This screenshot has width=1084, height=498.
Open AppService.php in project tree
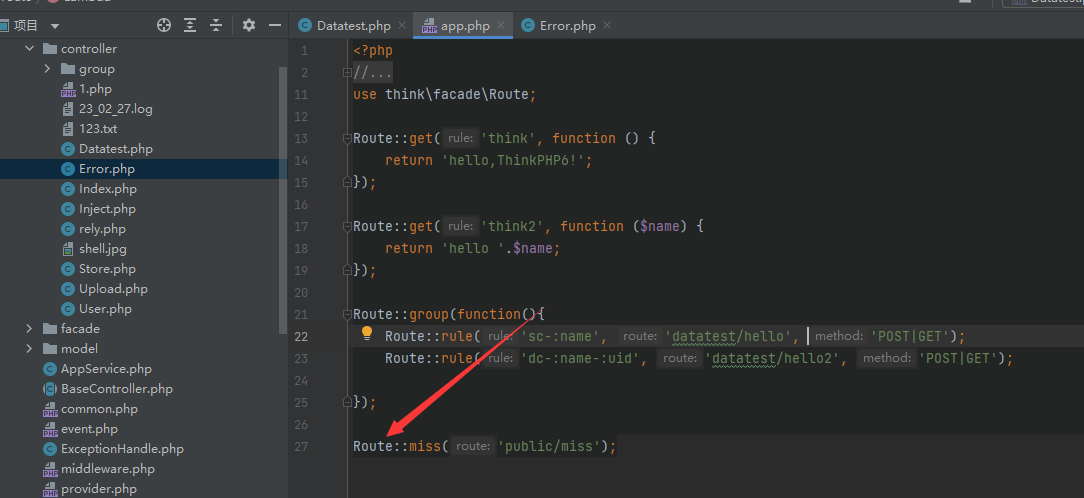(x=106, y=369)
